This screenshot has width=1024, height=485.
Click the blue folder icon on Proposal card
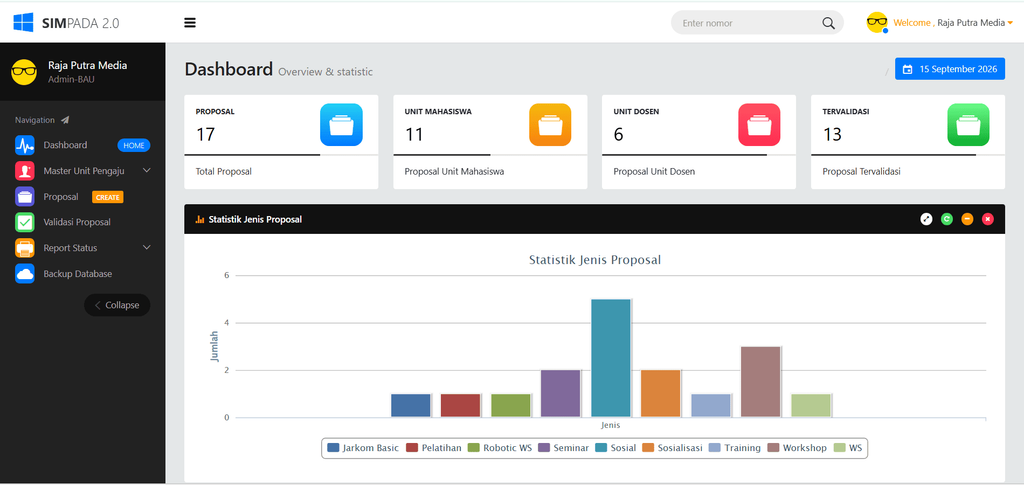(x=341, y=125)
